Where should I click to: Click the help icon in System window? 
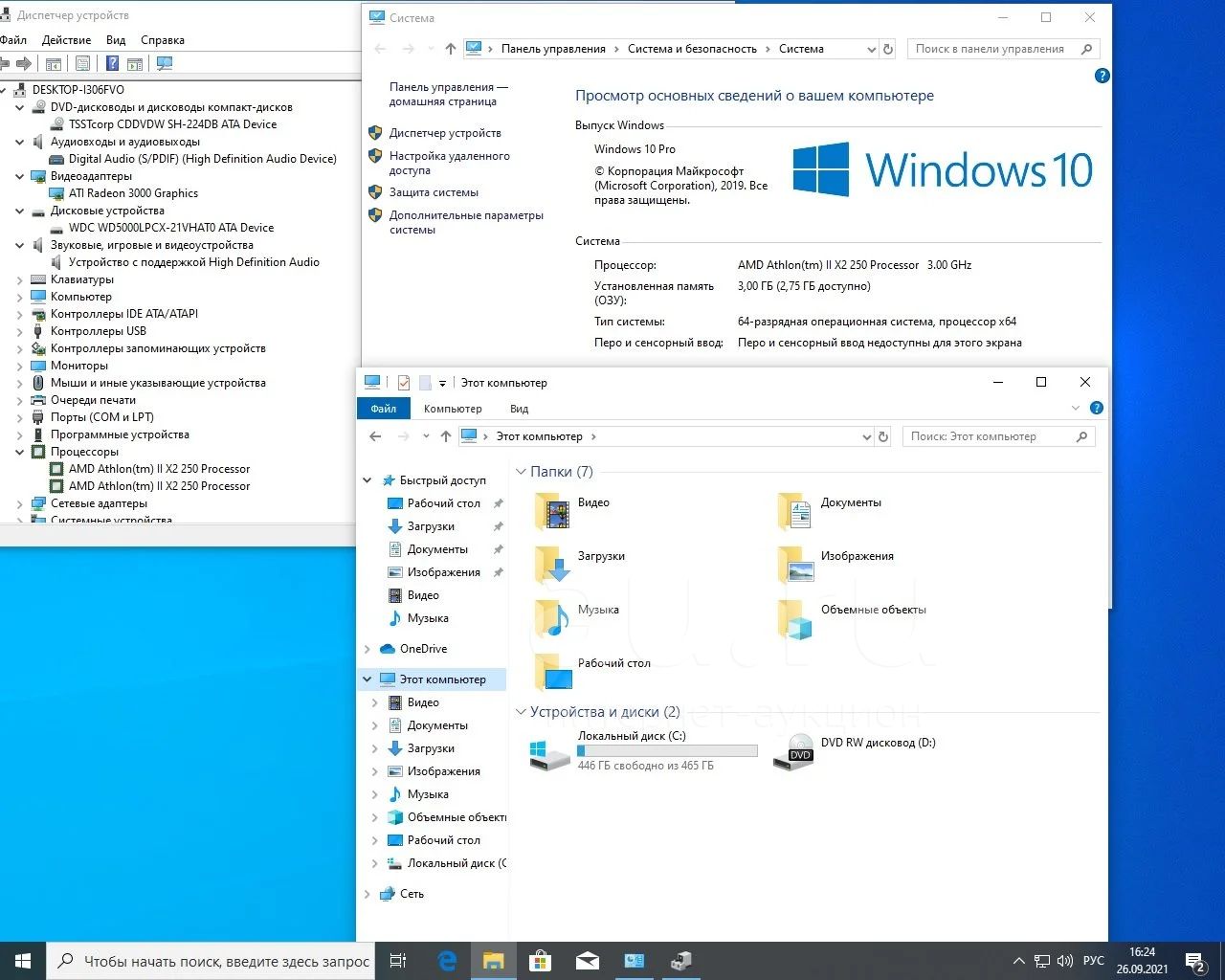click(1102, 76)
